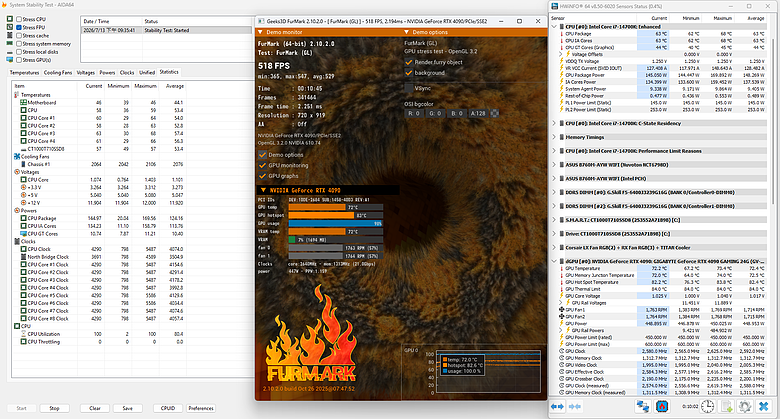Image resolution: width=780 pixels, height=419 pixels.
Task: Toggle FurMark background checkbox
Action: coord(409,73)
